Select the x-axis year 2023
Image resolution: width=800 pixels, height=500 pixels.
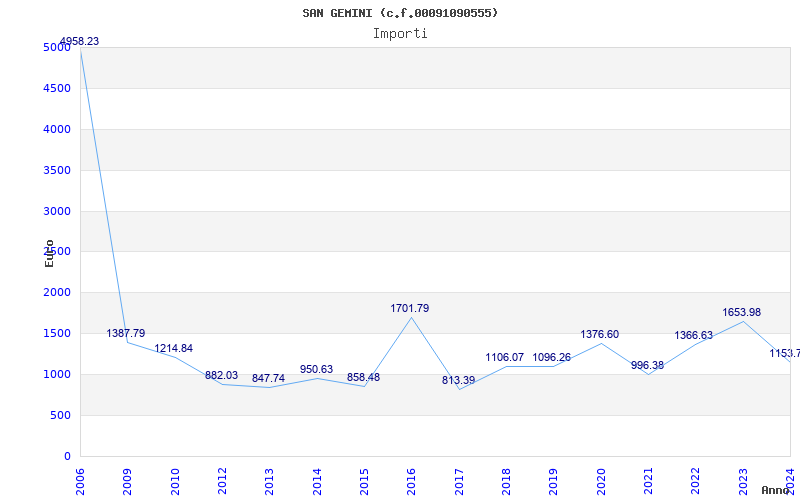tap(743, 481)
